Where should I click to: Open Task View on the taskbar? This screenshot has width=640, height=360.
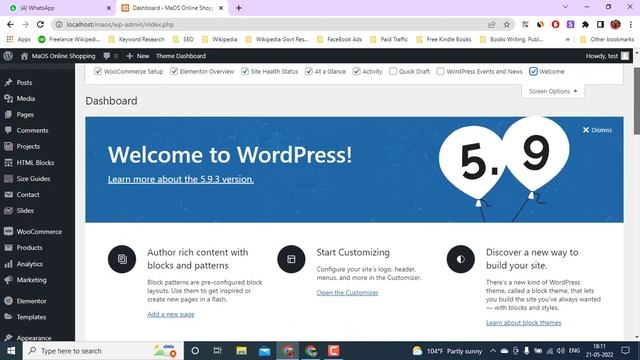218,351
